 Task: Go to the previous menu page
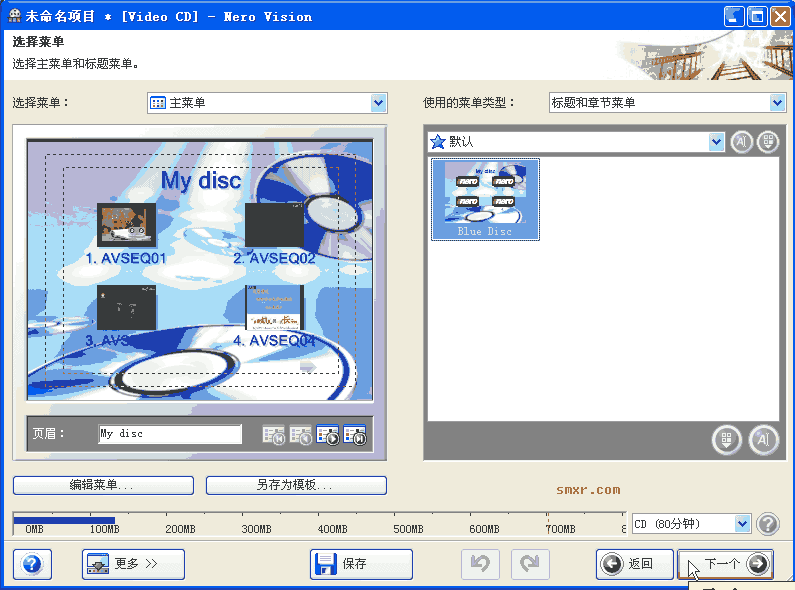[301, 435]
